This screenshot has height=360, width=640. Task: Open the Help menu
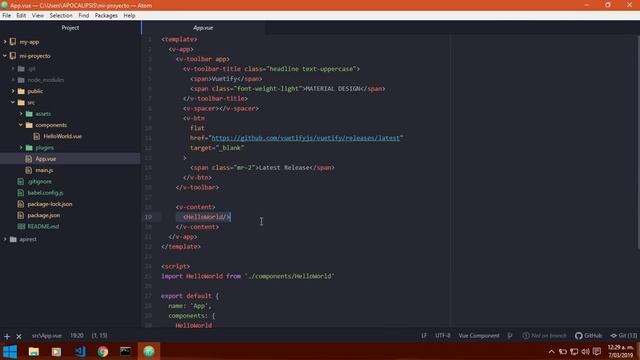click(129, 16)
